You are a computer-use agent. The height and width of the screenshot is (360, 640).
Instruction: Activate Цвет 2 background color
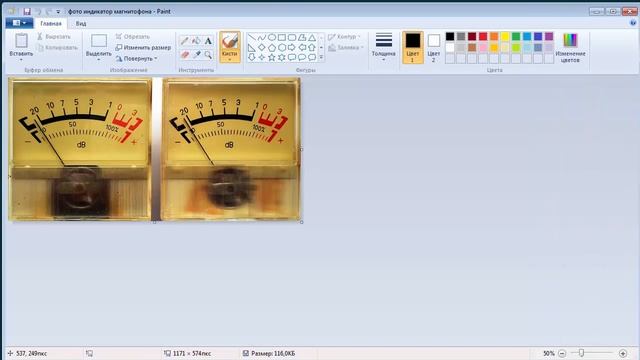click(433, 47)
